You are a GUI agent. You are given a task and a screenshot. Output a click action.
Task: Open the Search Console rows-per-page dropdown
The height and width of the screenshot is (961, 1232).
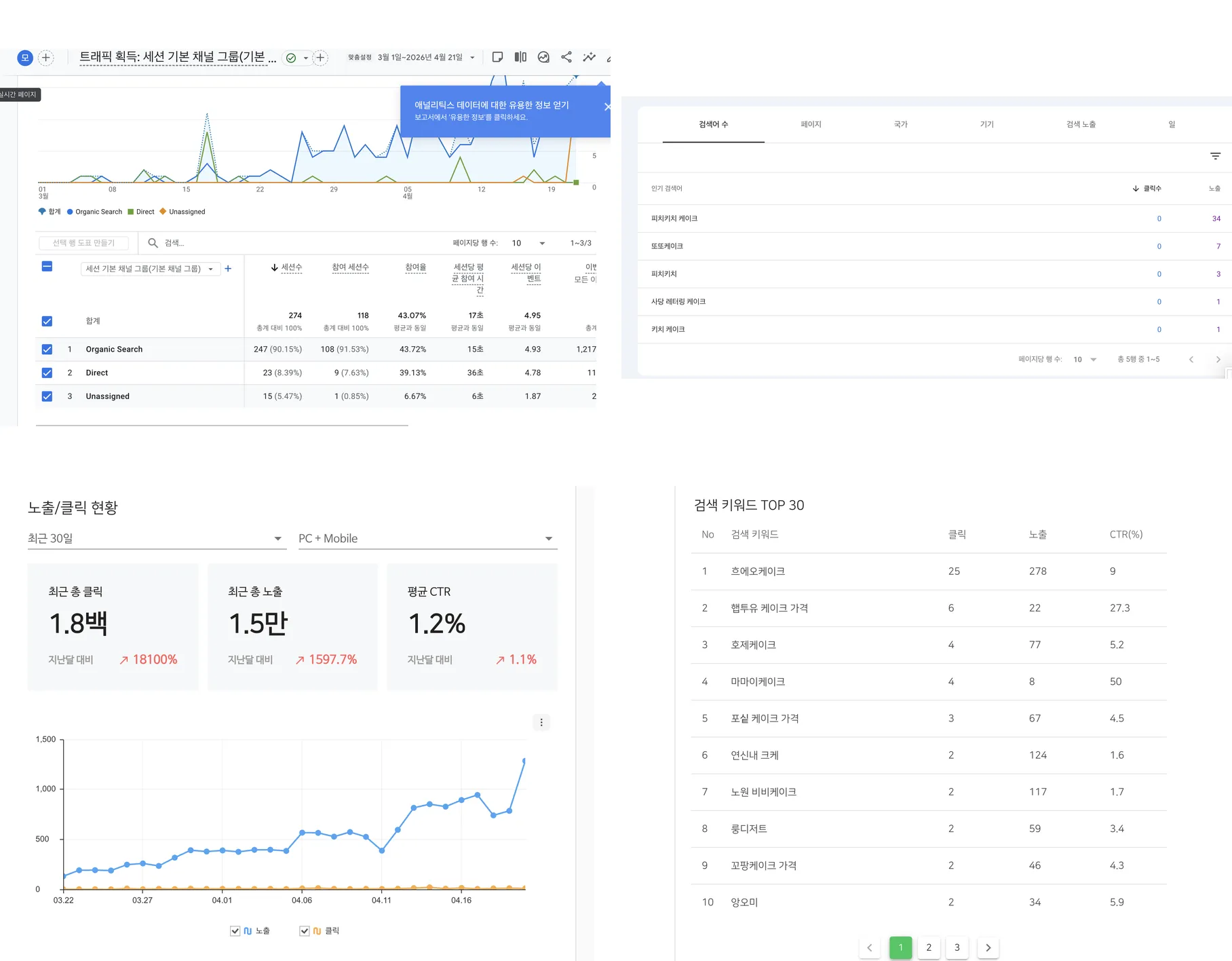(x=1085, y=360)
